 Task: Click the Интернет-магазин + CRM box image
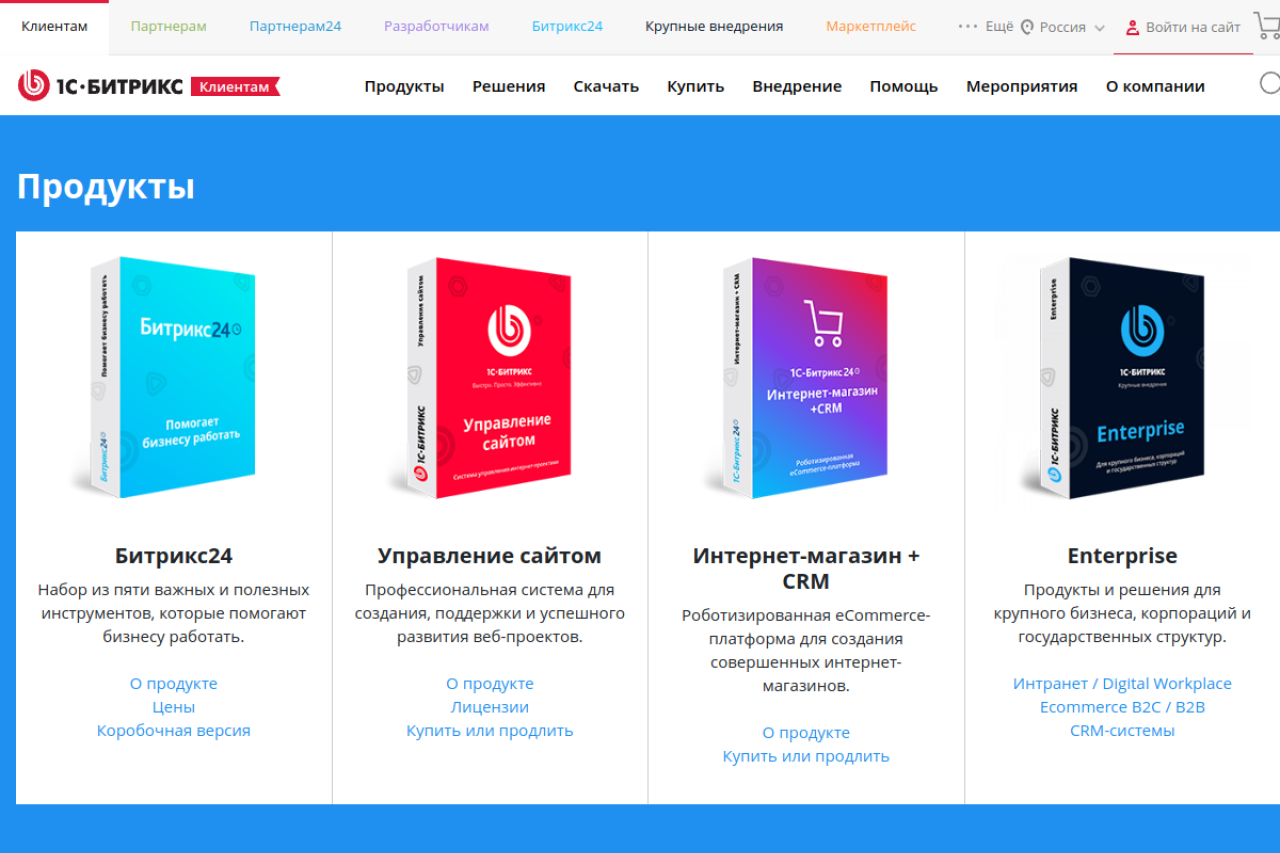click(x=805, y=377)
